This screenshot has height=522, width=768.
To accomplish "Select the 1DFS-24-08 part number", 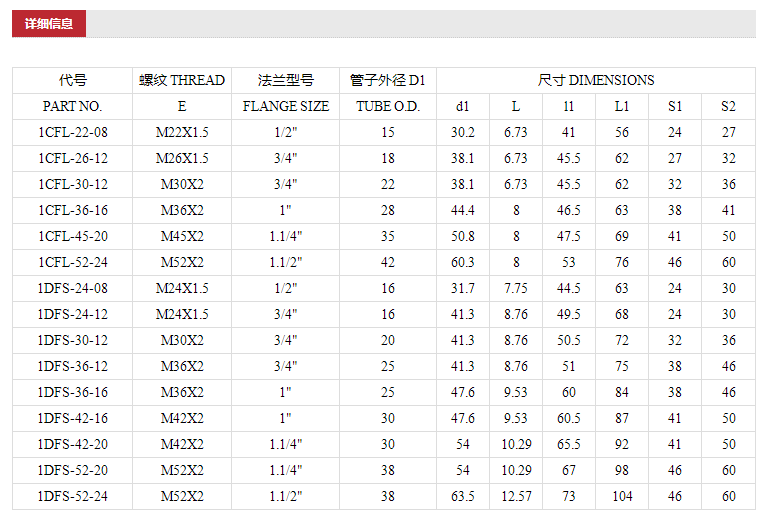I will [73, 288].
